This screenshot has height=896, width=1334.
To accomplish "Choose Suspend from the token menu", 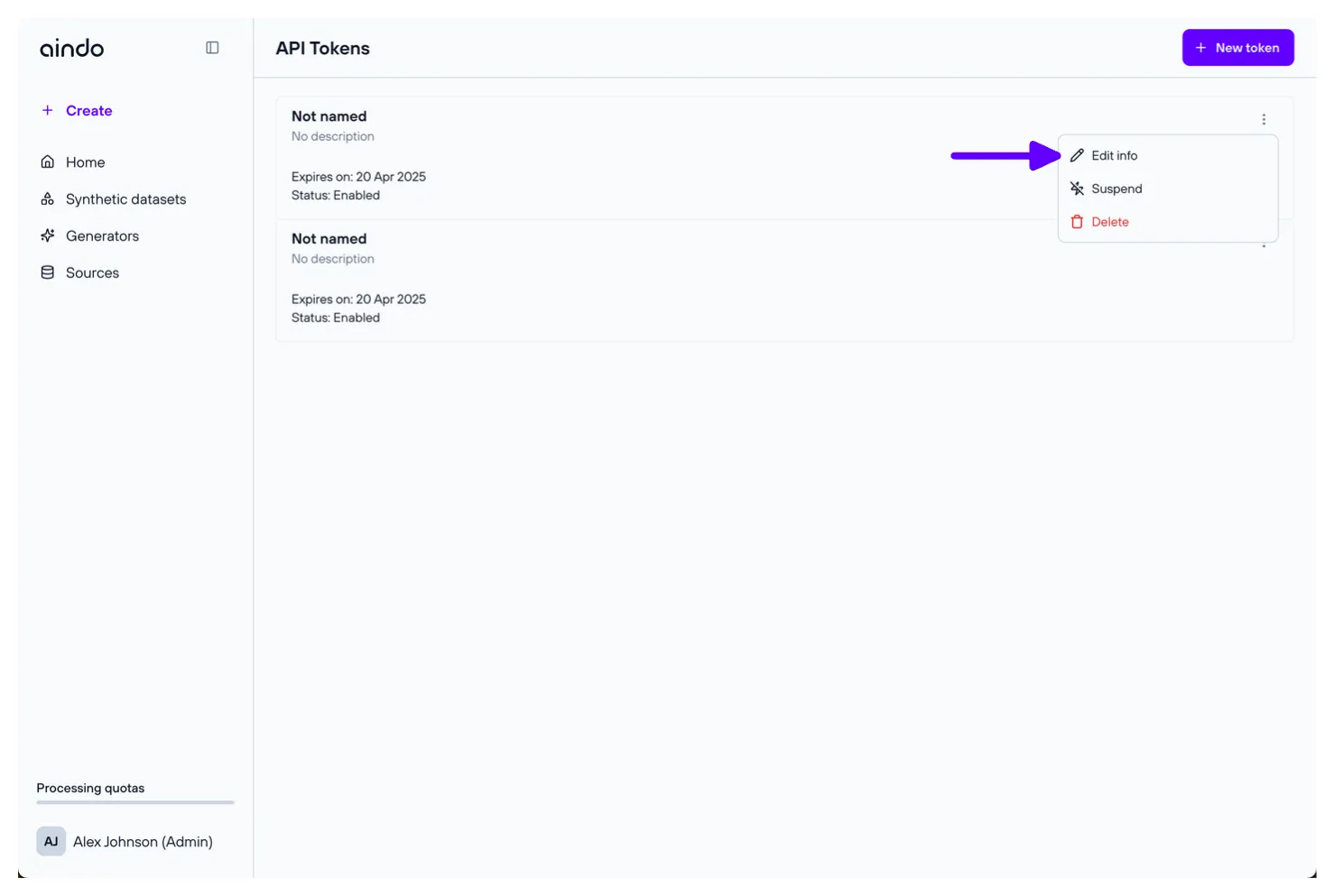I will tap(1116, 189).
